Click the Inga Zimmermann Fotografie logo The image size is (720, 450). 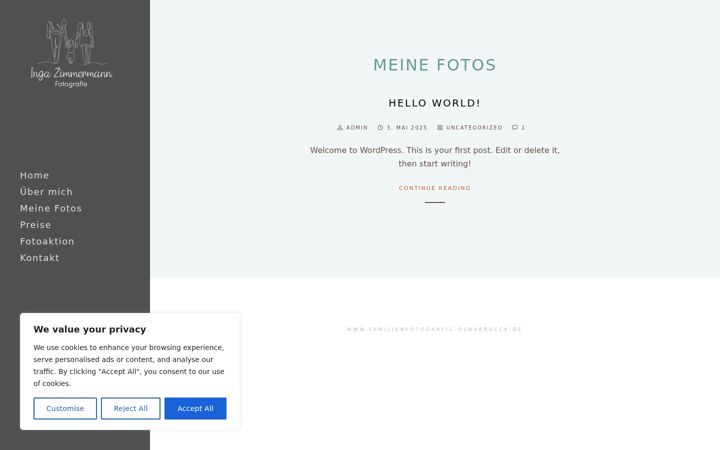pyautogui.click(x=71, y=53)
